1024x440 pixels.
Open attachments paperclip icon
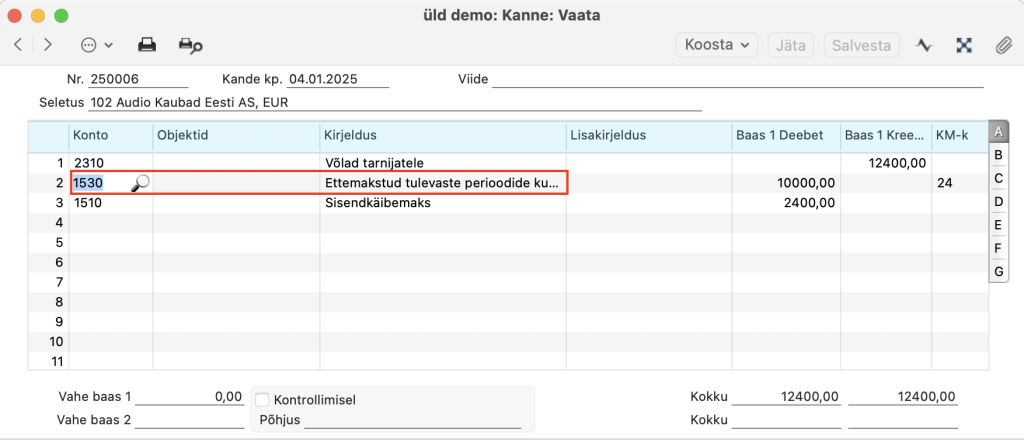pyautogui.click(x=1002, y=45)
